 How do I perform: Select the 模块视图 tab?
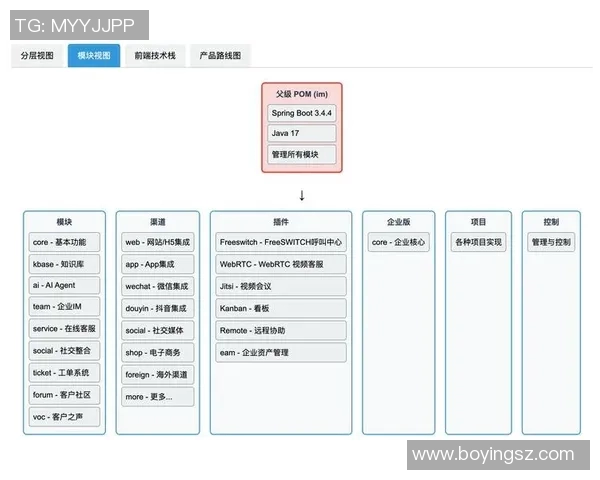94,56
